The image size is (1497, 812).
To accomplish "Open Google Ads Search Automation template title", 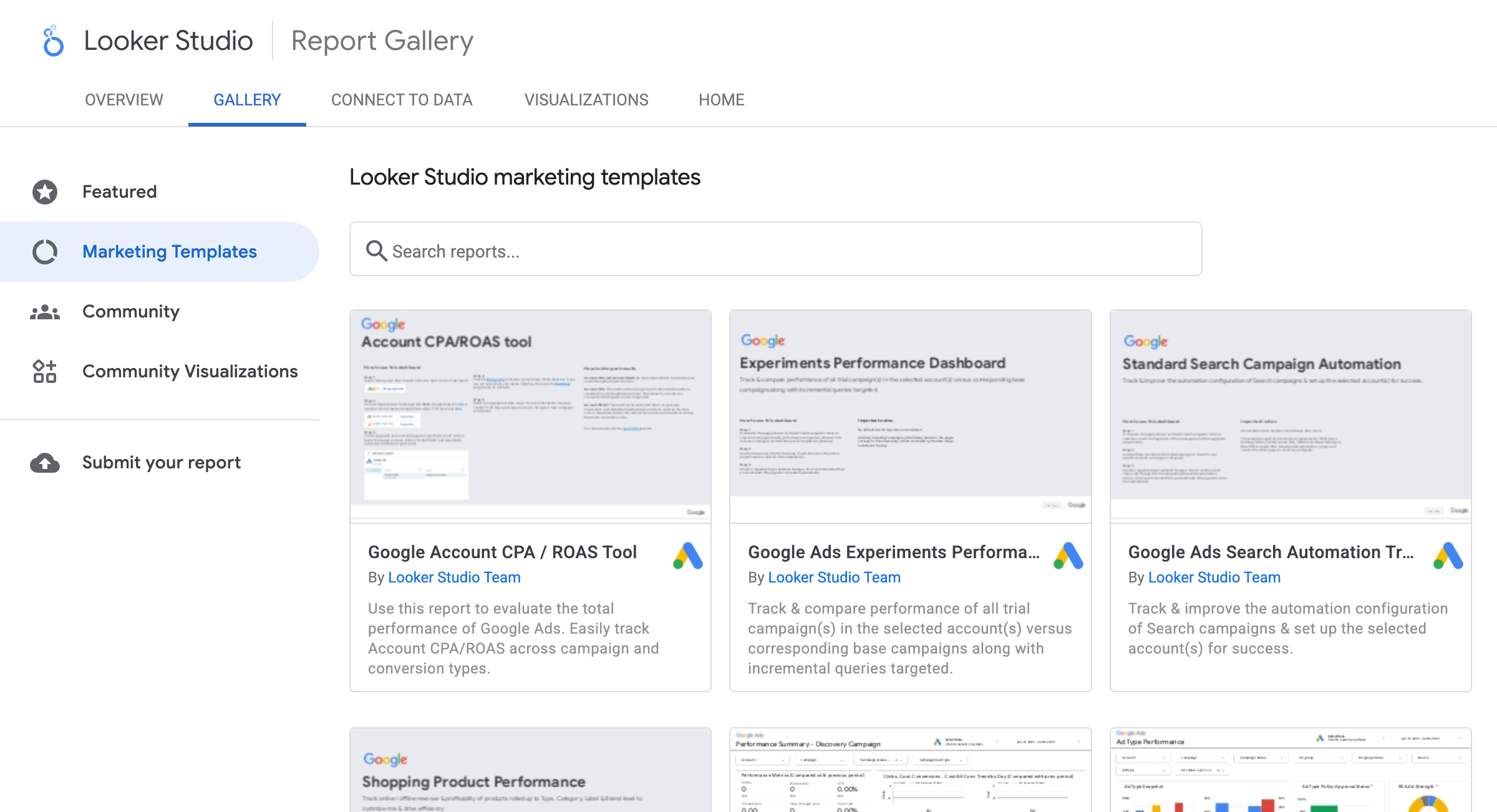I will pyautogui.click(x=1271, y=553).
